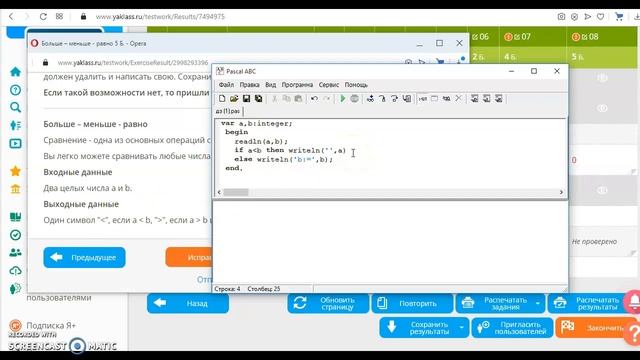Screen dimensions: 640x360
Task: Click the editor horizontal scrollbar thumb
Action: click(236, 192)
